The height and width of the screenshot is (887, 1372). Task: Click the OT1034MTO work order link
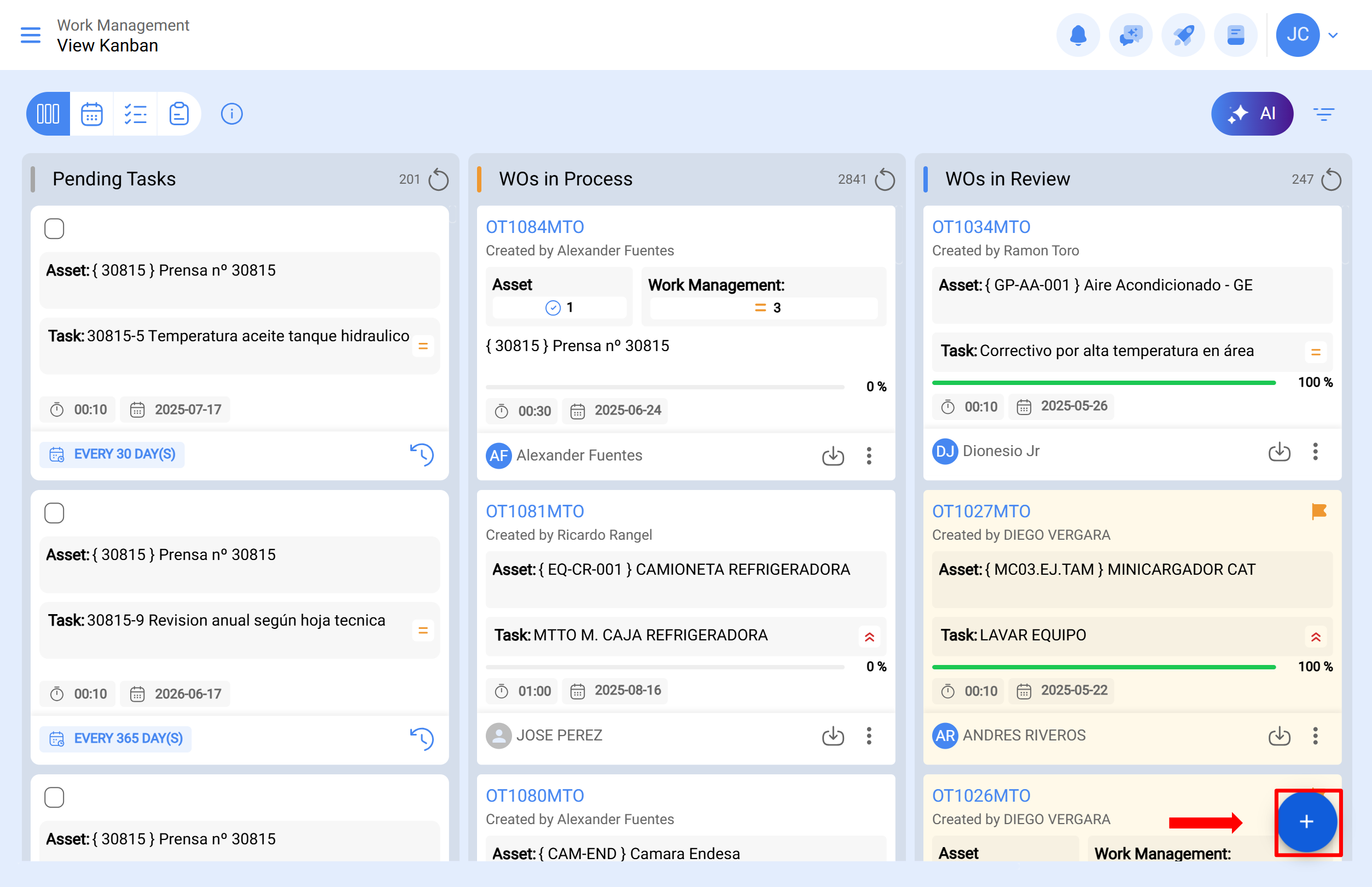[981, 226]
